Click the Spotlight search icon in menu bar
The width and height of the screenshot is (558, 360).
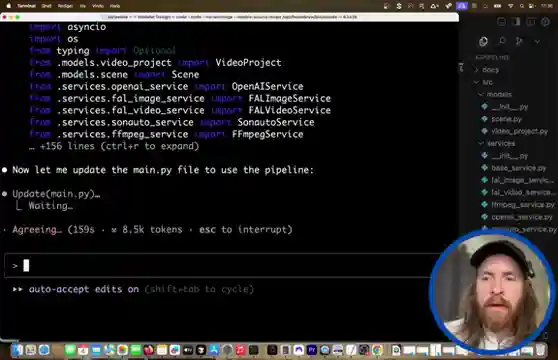coord(521,6)
